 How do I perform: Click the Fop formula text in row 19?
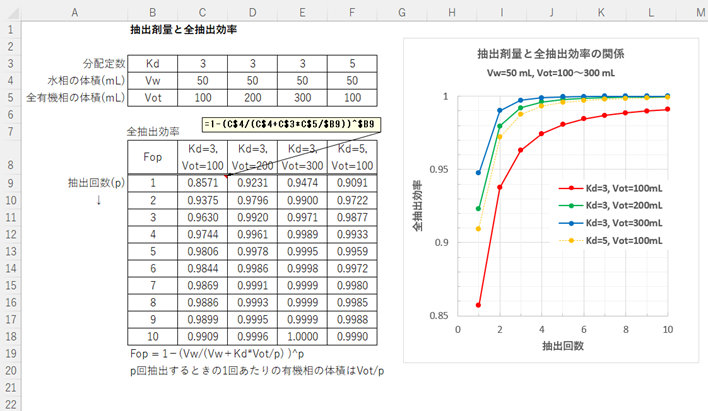(x=217, y=354)
